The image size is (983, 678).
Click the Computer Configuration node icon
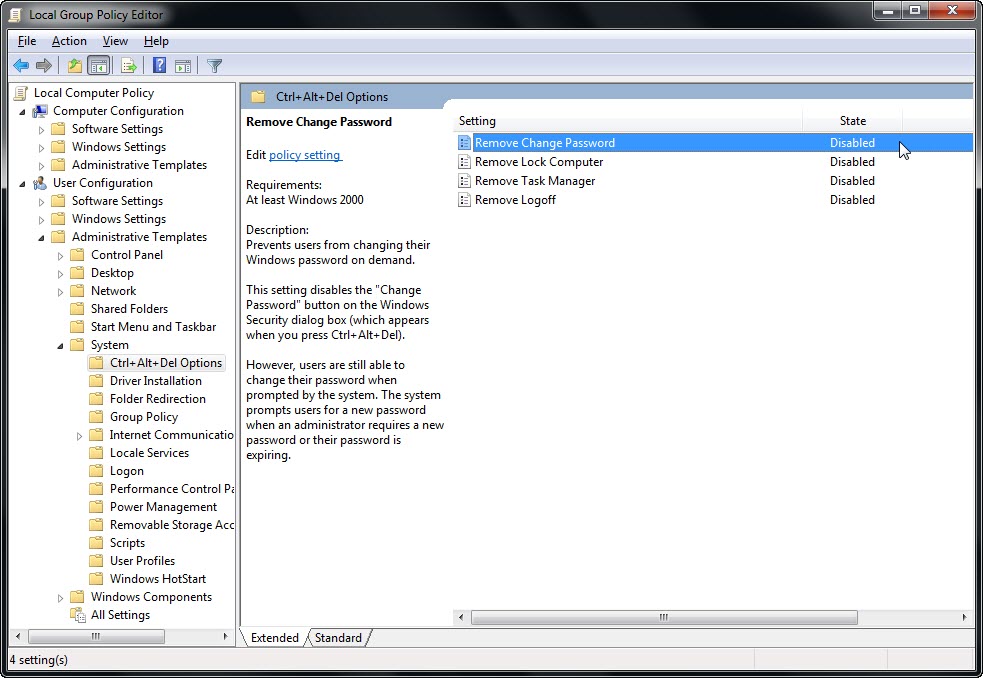(x=40, y=111)
